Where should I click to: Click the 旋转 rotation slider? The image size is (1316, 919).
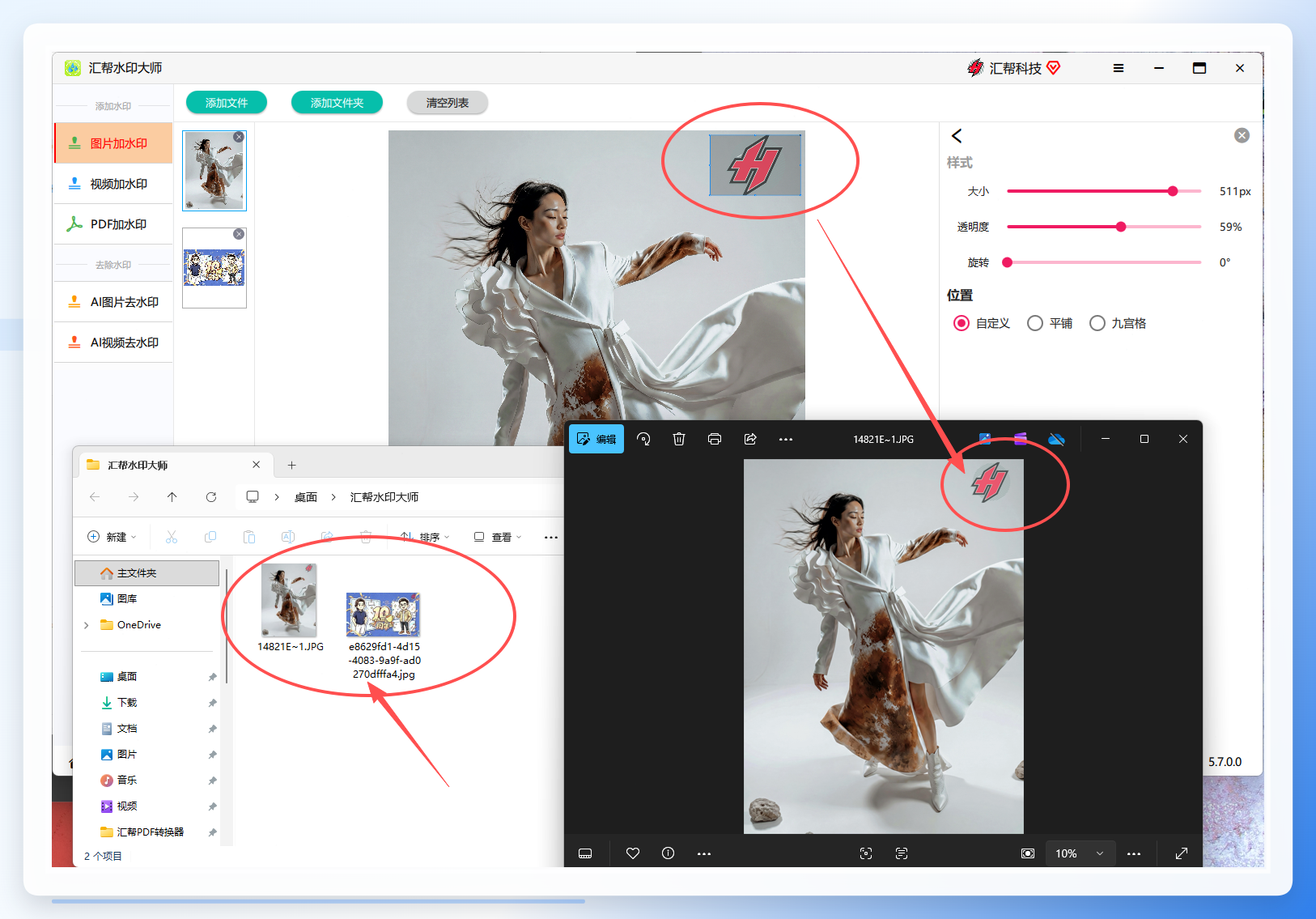tap(1104, 262)
